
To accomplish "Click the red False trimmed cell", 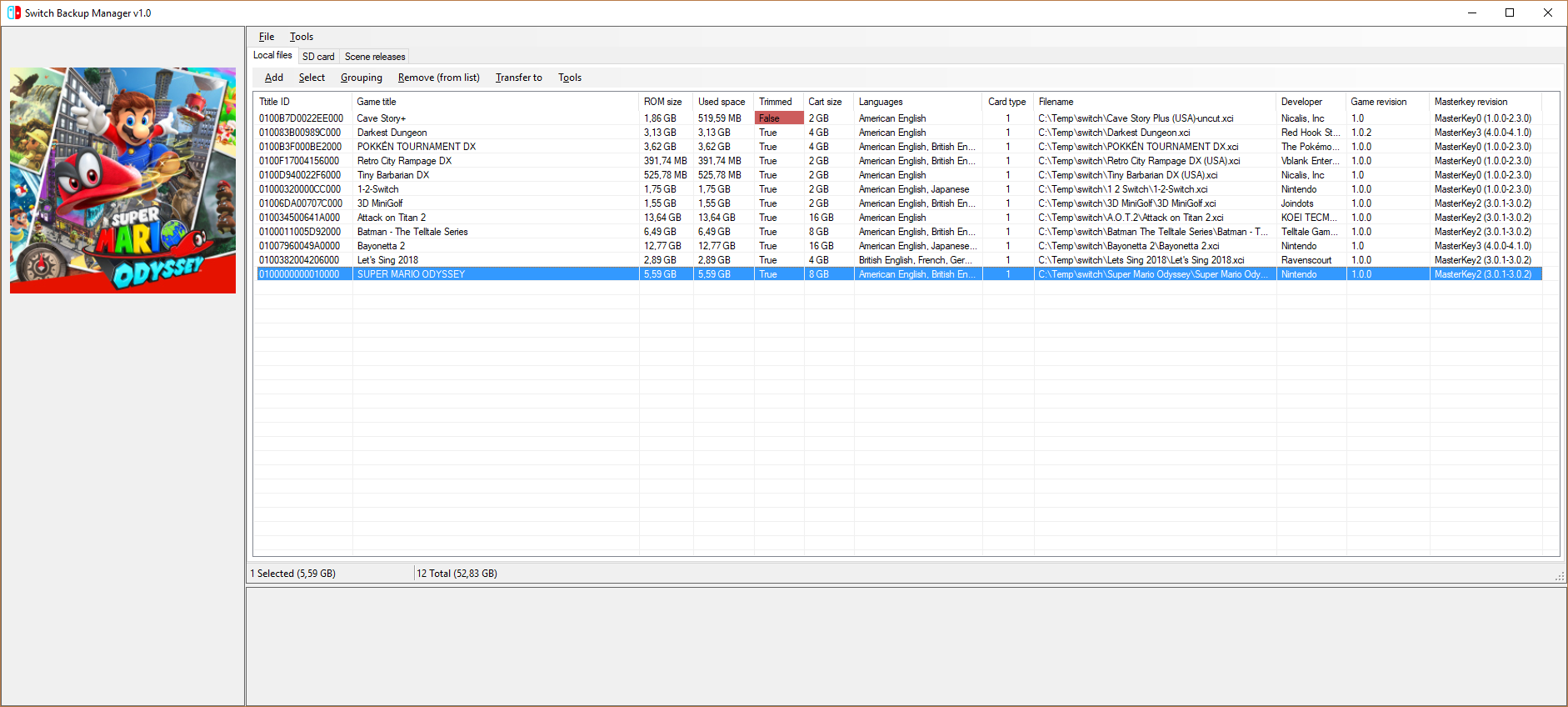I will (x=777, y=118).
